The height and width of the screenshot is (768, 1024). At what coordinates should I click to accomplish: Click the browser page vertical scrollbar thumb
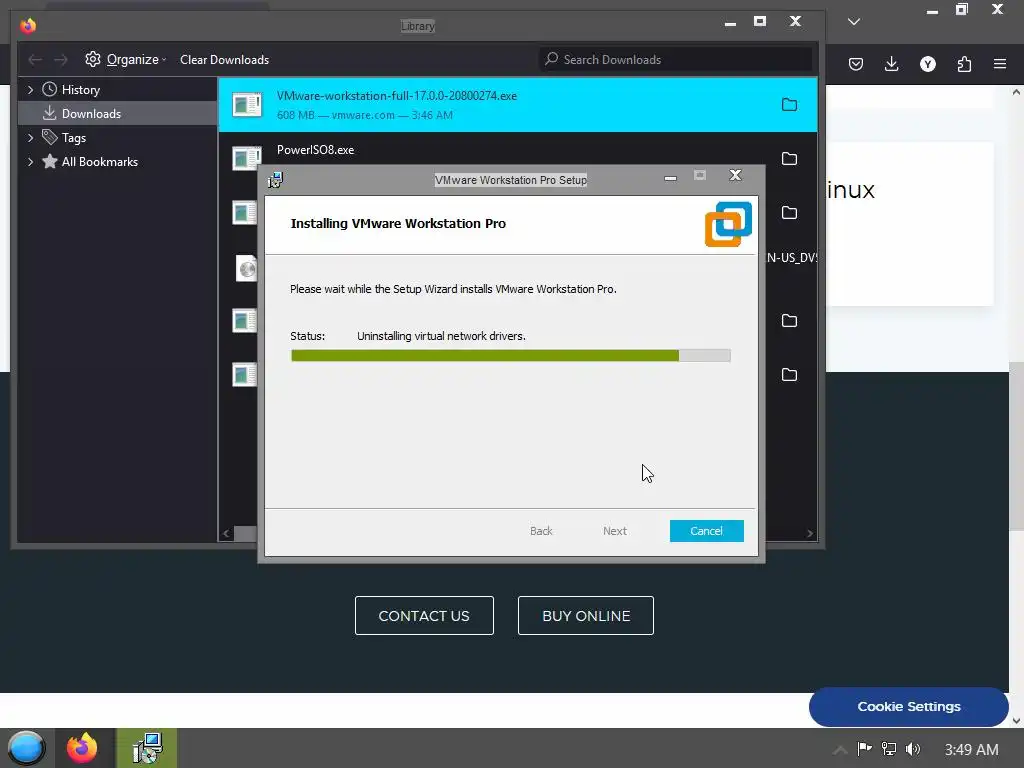[1016, 445]
